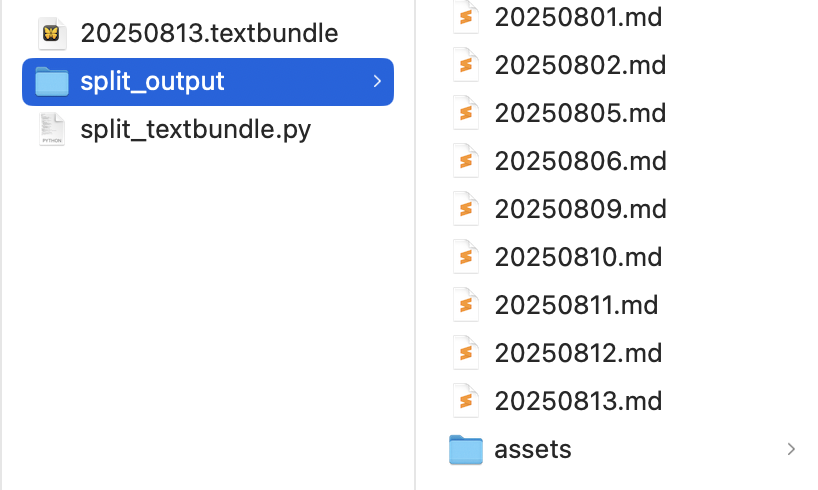Select the 20250811.md file name
Viewport: 818px width, 490px height.
576,305
